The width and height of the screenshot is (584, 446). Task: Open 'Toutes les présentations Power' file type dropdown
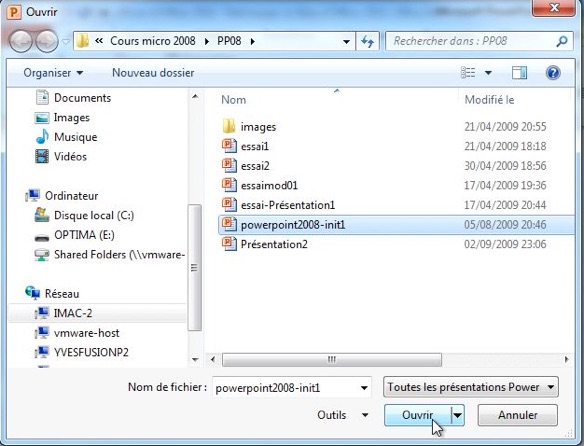471,387
